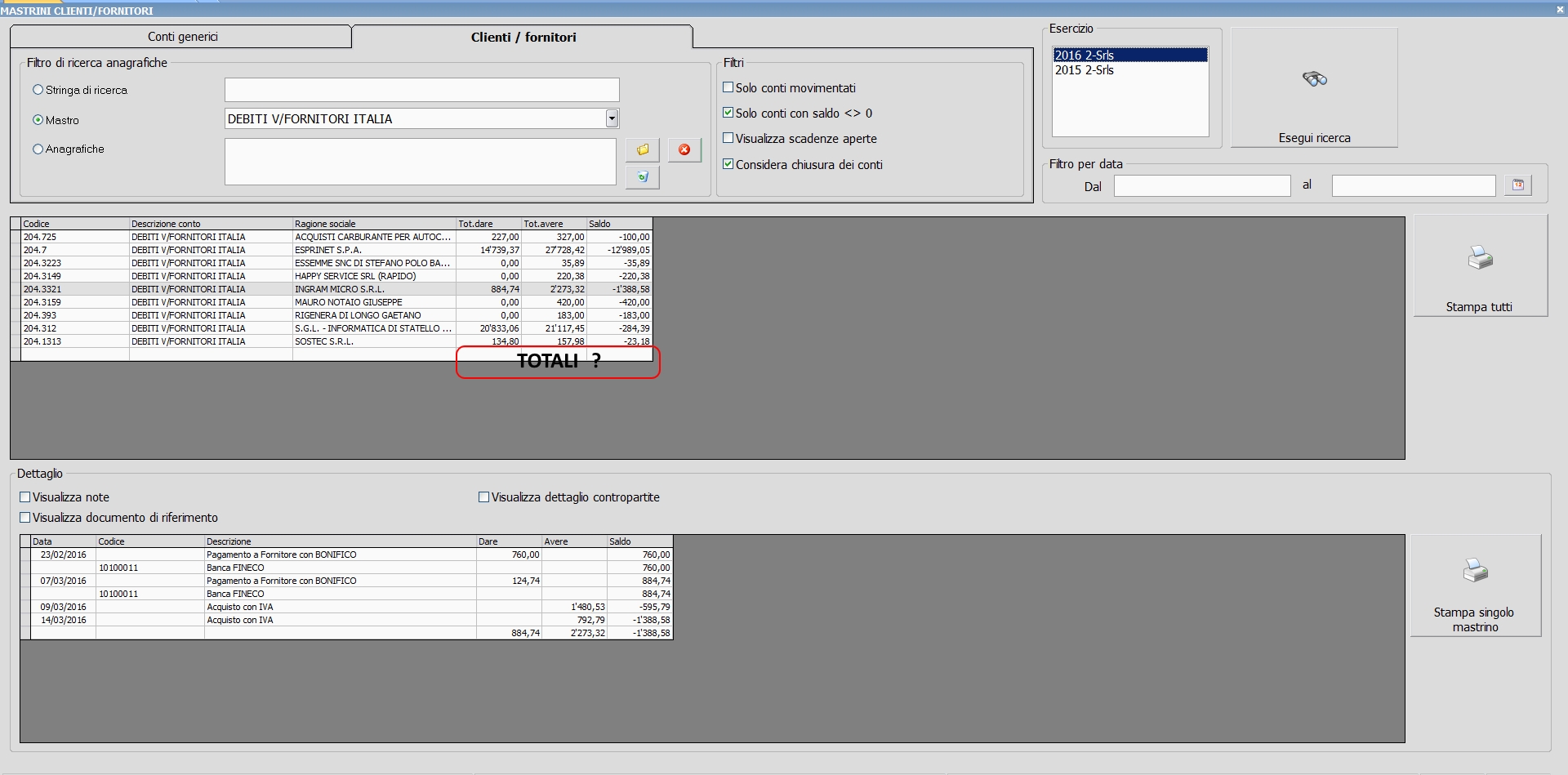Click the binoculars Esegui ricerca icon
1568x775 pixels.
point(1315,79)
